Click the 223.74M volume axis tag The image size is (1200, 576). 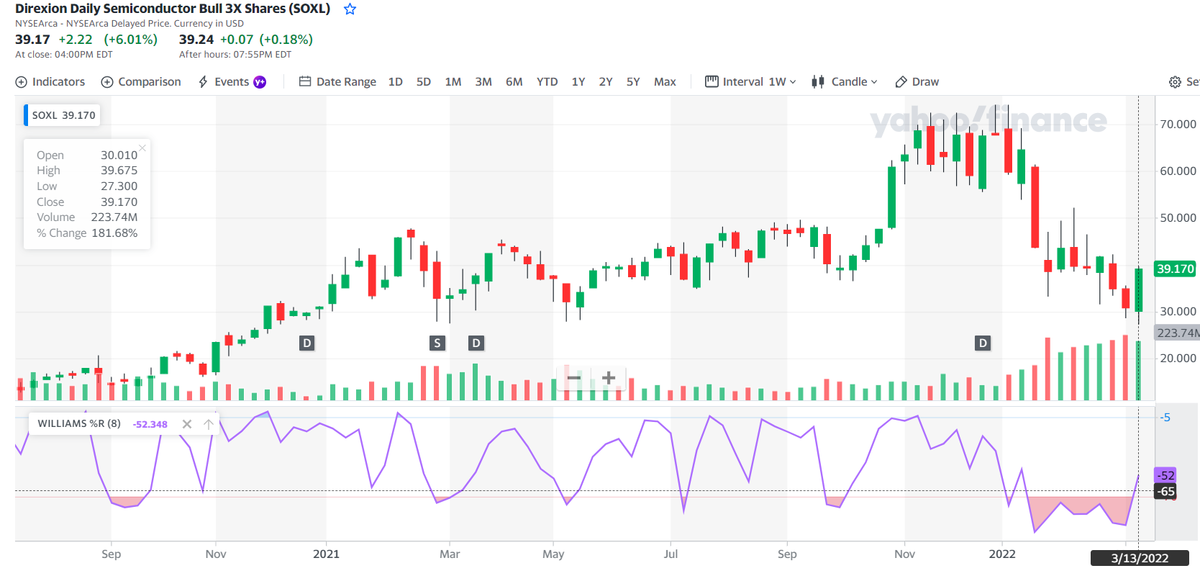1177,333
